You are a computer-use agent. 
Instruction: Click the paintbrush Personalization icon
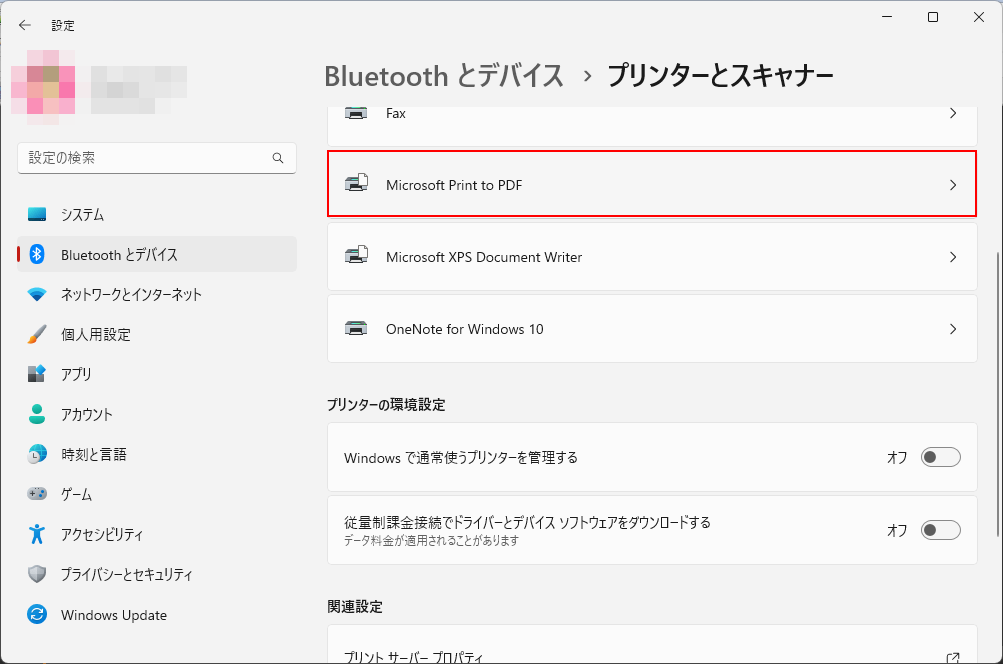pos(37,334)
